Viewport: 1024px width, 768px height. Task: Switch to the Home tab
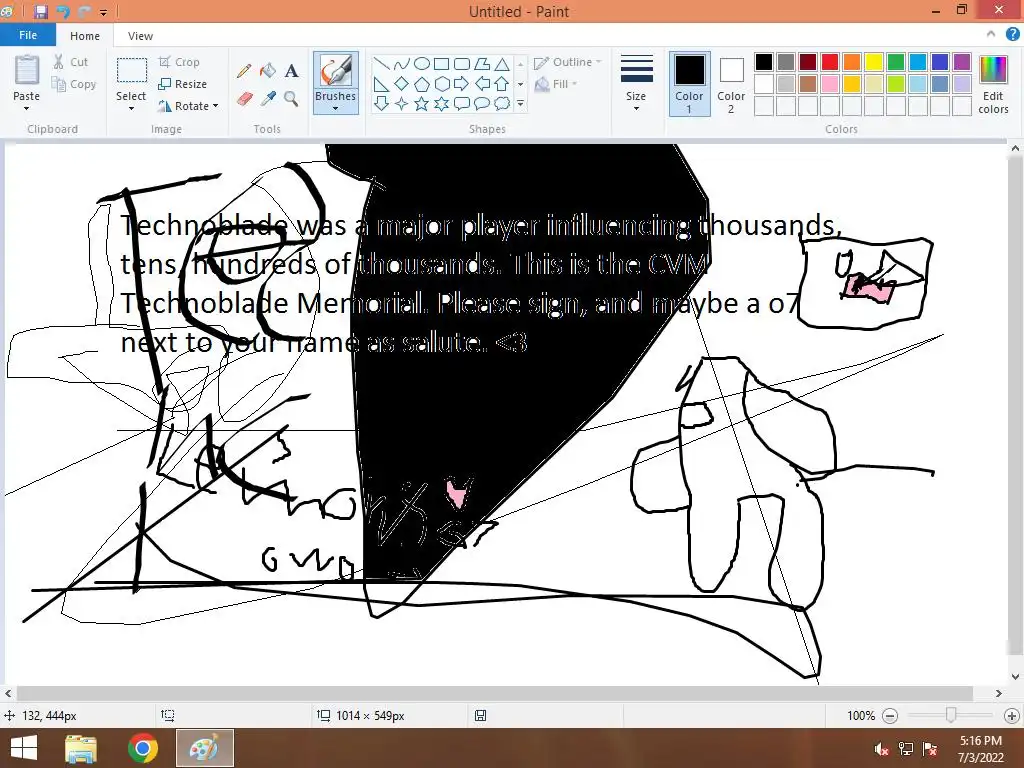[x=85, y=36]
